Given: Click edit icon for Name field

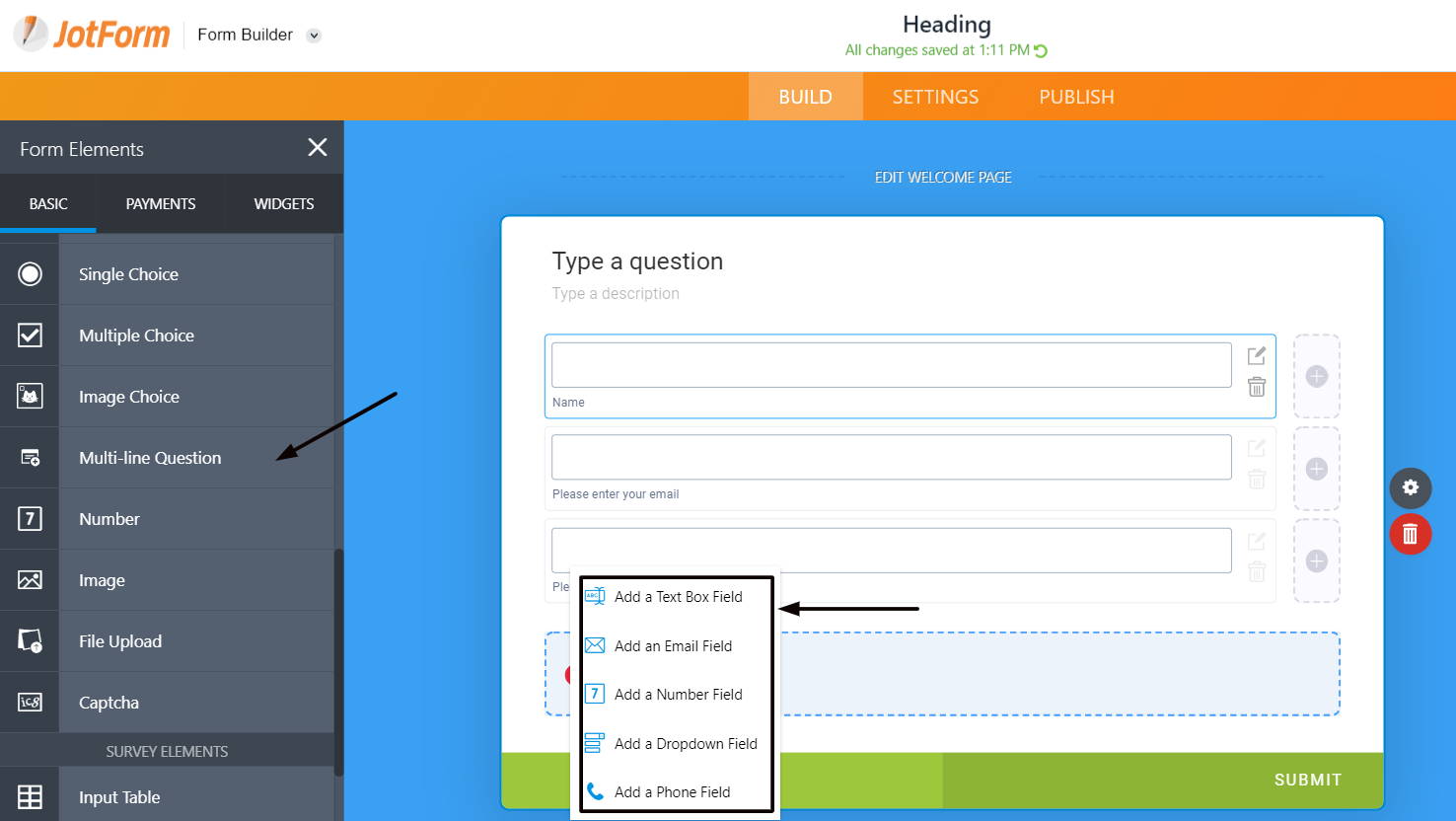Looking at the screenshot, I should (1256, 356).
